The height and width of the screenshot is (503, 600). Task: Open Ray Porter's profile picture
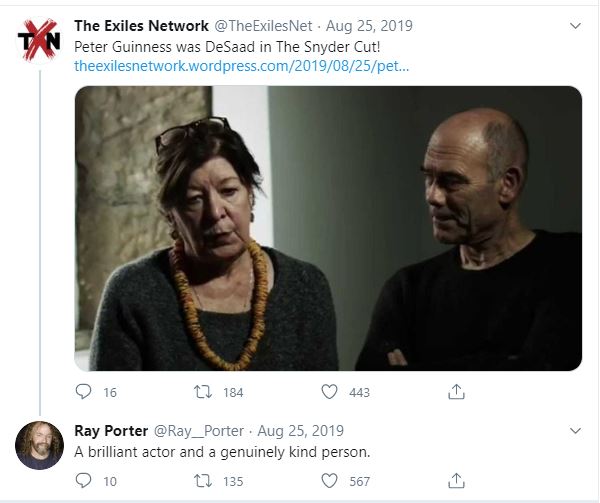[x=39, y=445]
